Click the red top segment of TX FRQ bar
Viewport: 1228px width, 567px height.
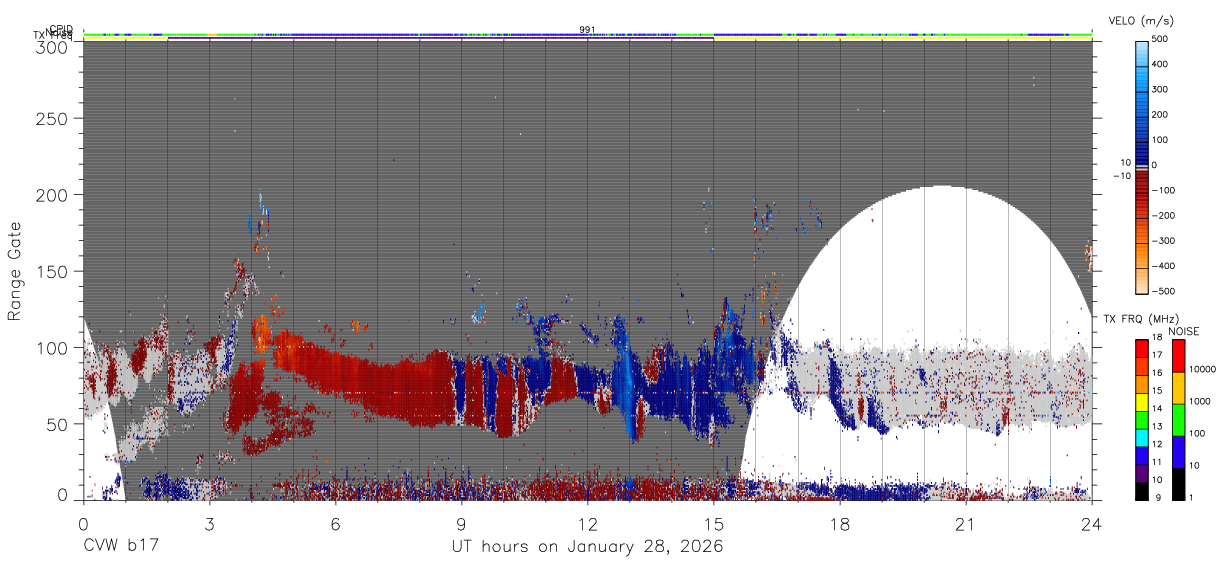point(1141,348)
